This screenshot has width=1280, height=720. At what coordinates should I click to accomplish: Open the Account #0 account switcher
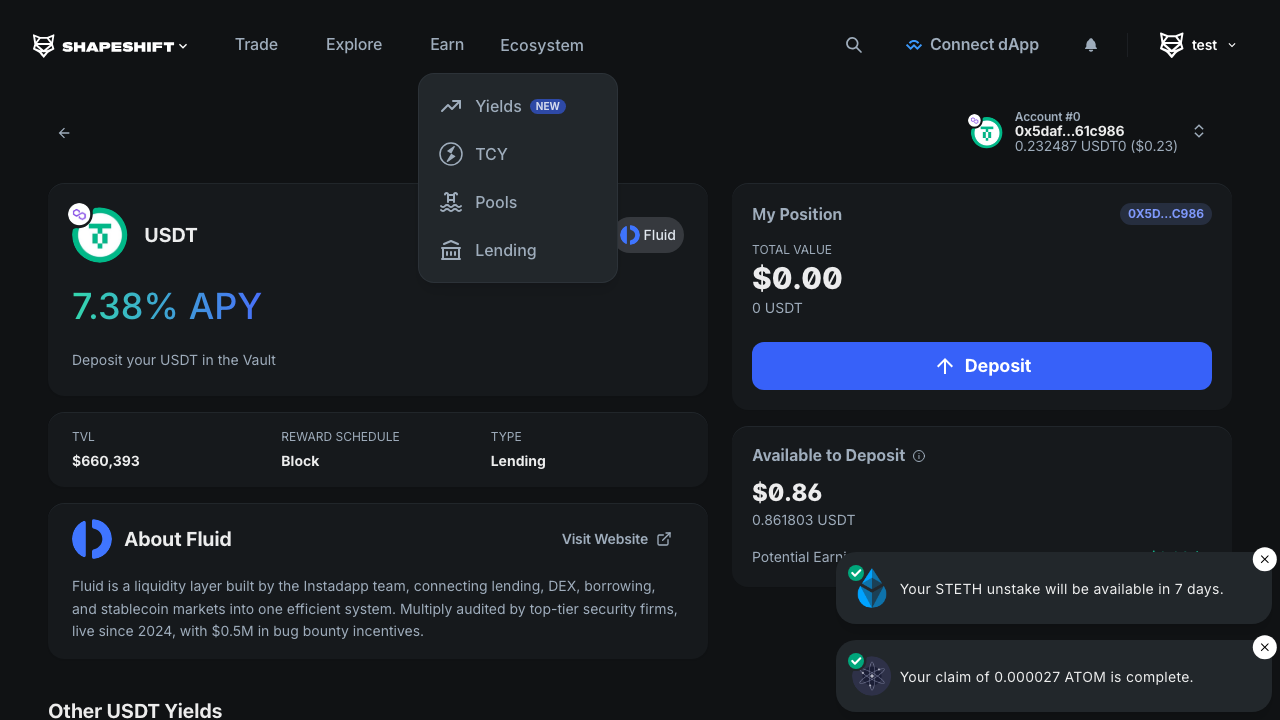pos(1198,130)
